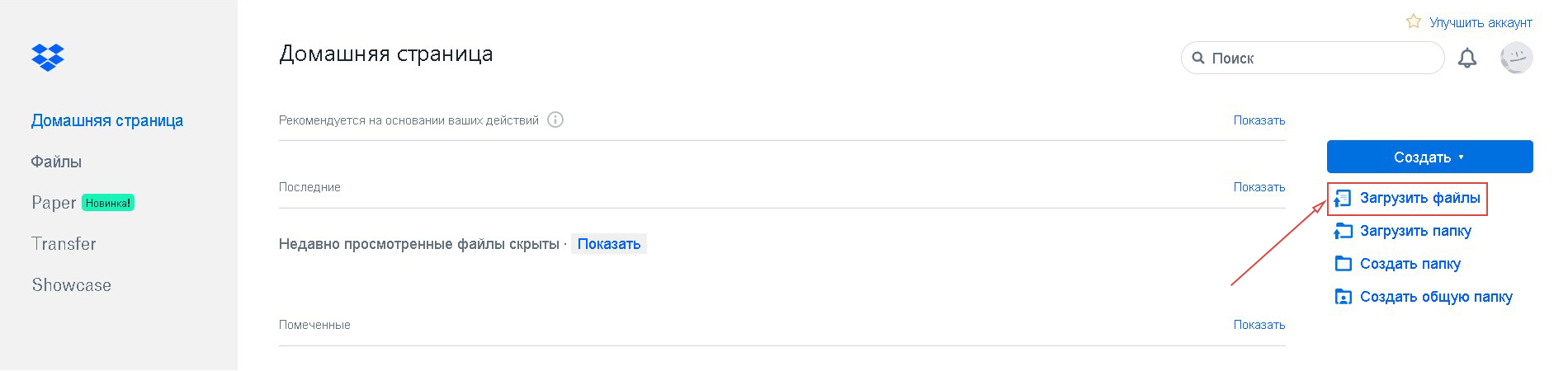
Task: Click the star icon near Улучшить аккаунт
Action: (1414, 21)
